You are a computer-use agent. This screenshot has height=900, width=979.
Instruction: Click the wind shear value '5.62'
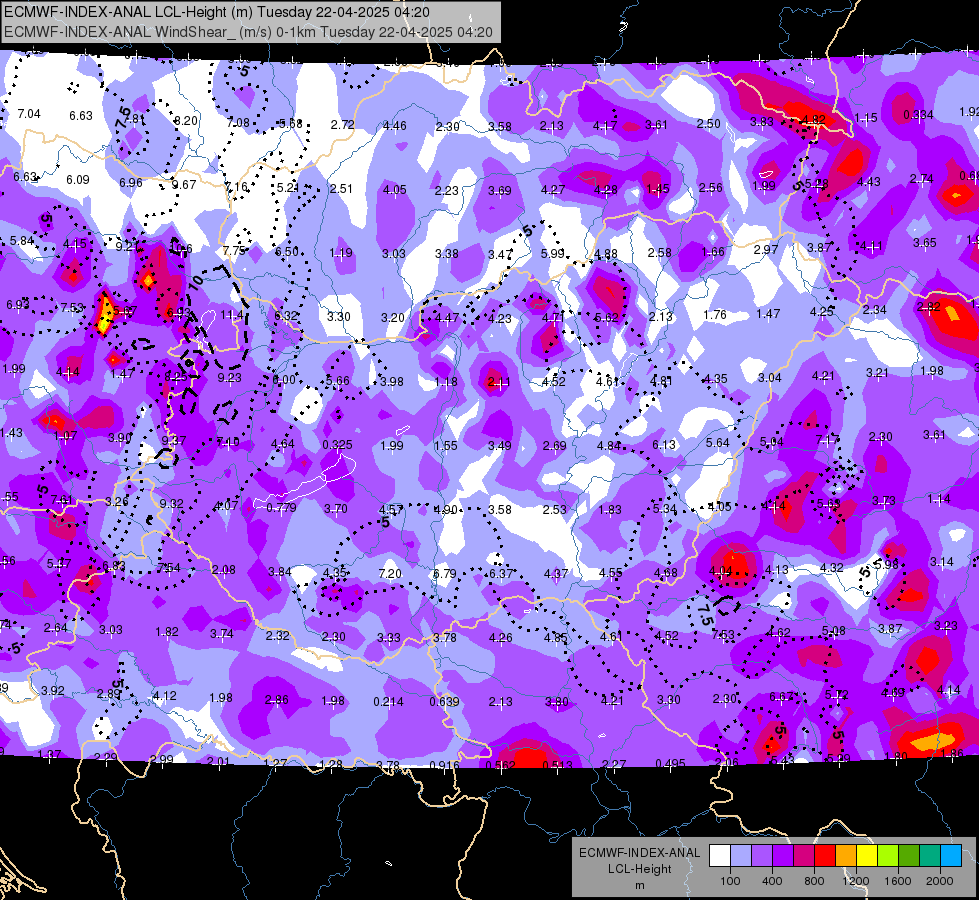click(606, 318)
